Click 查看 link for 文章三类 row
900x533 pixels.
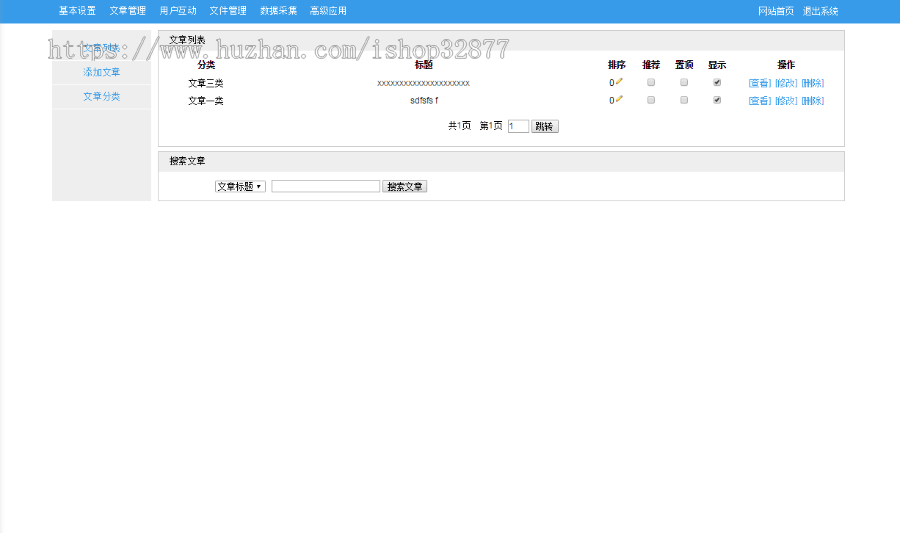(760, 83)
